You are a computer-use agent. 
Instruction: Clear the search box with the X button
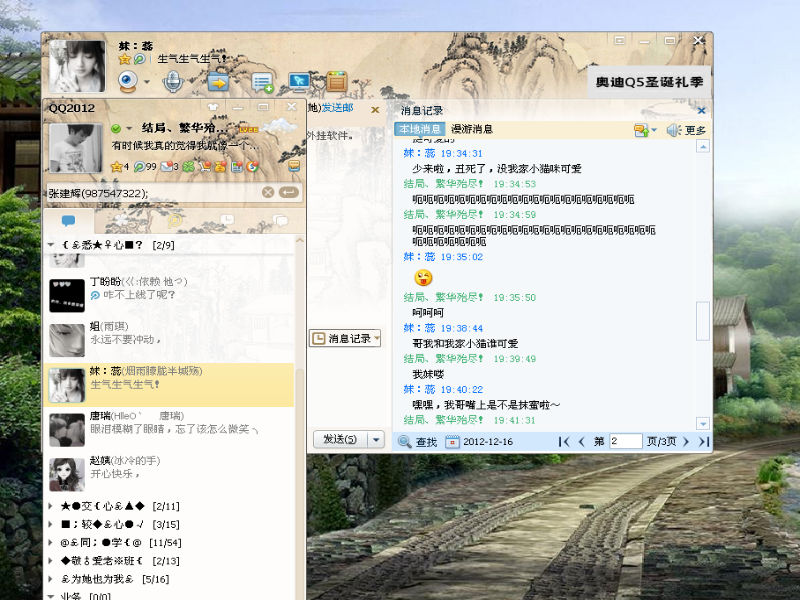268,192
